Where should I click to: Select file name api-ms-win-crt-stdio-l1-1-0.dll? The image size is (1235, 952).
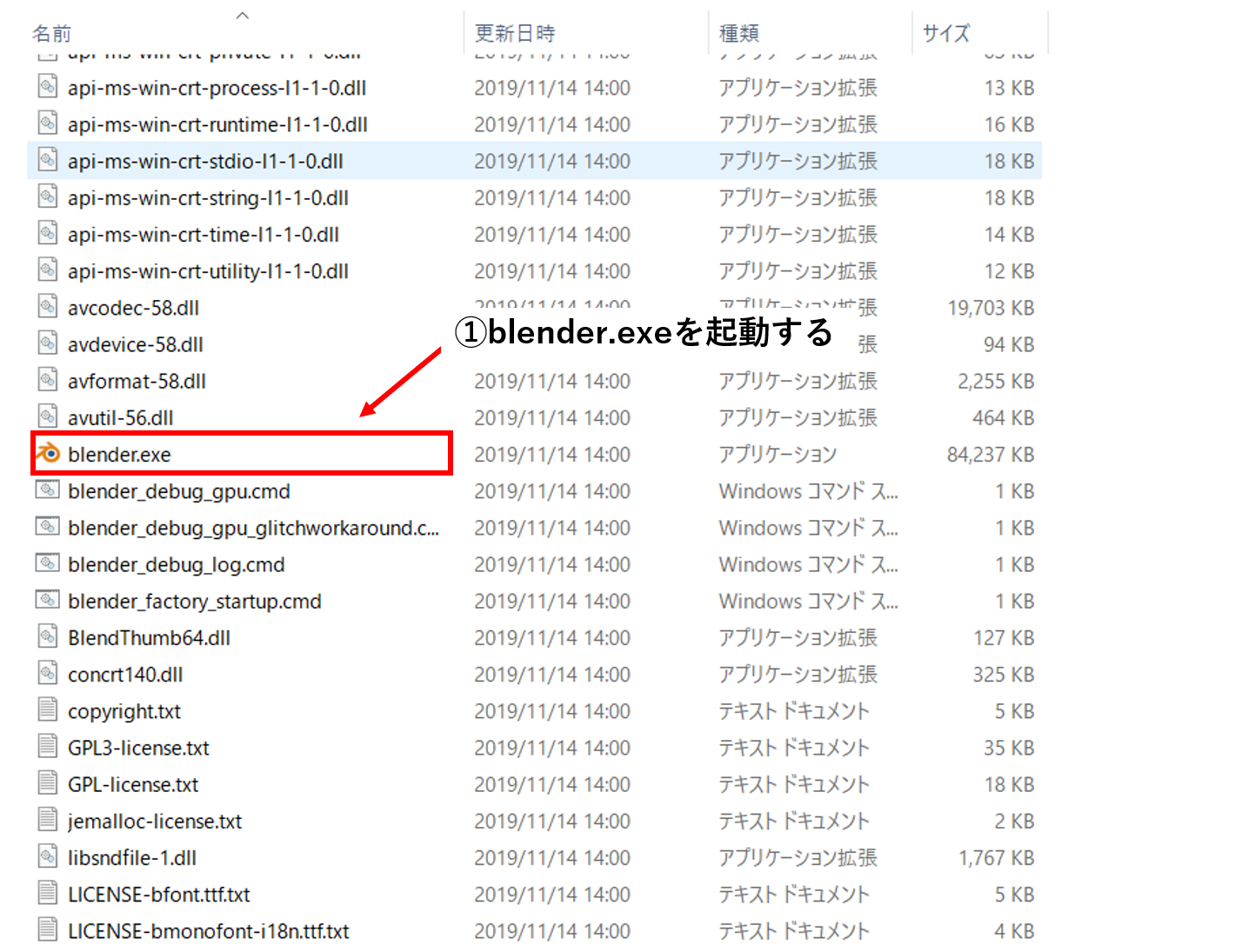tap(205, 161)
